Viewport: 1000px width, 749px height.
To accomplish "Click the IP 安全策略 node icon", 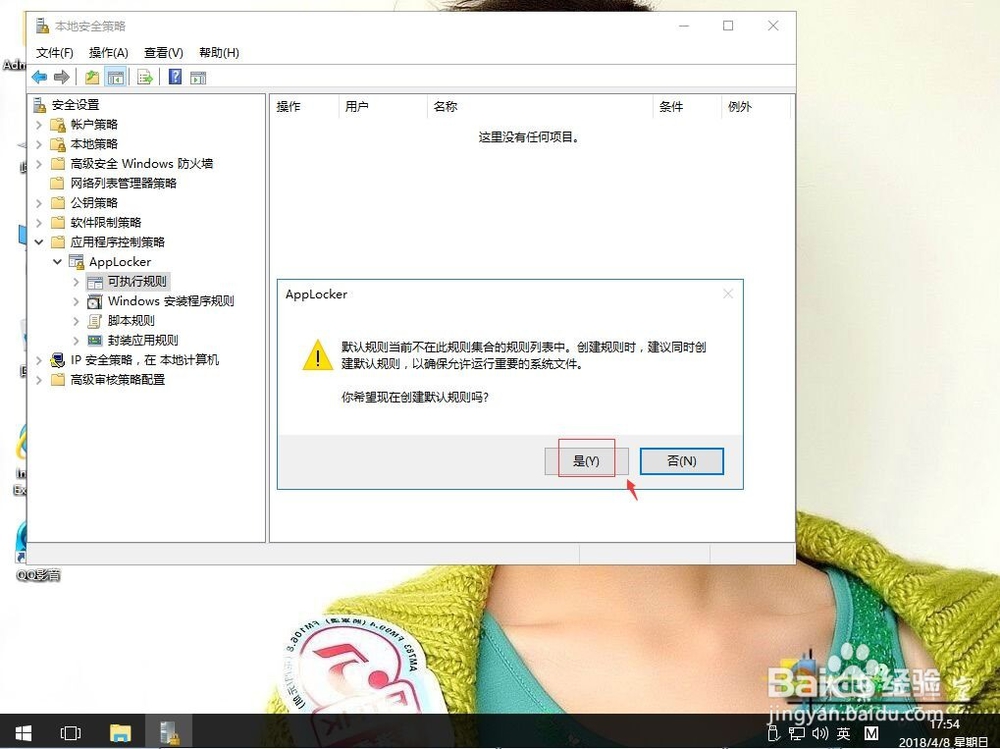I will click(57, 360).
